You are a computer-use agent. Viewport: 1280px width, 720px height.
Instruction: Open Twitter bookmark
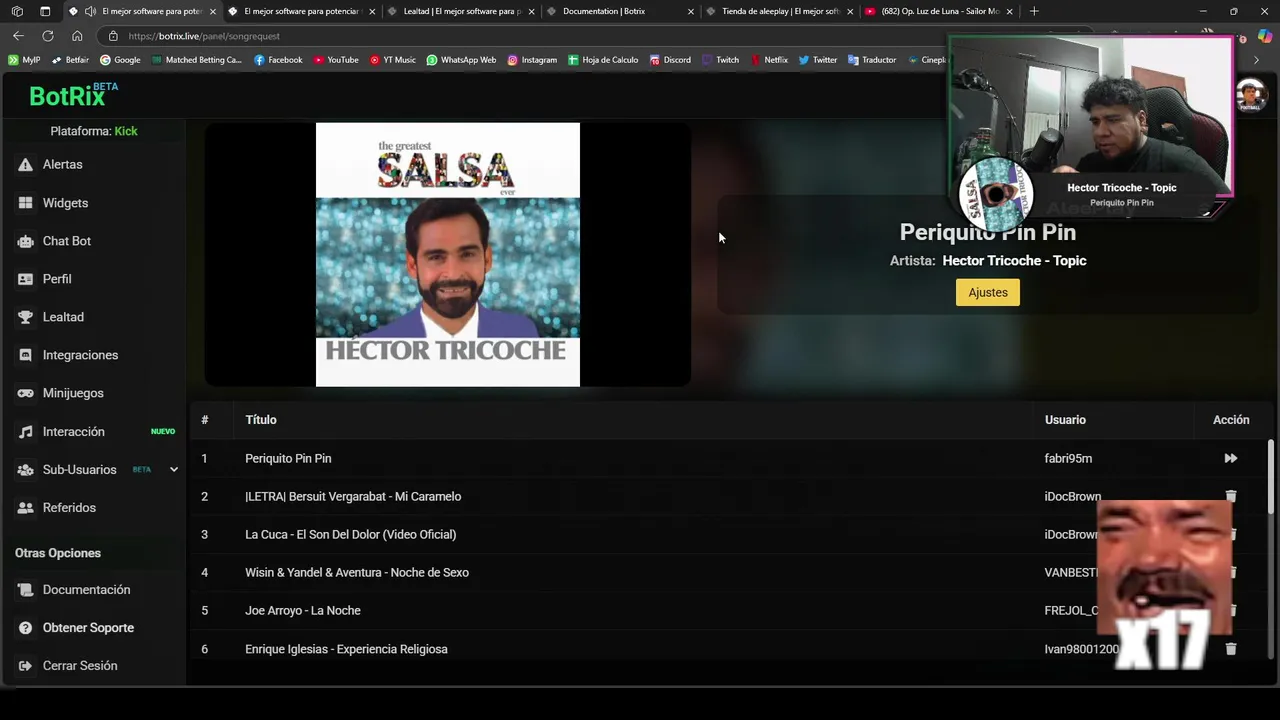[x=818, y=60]
